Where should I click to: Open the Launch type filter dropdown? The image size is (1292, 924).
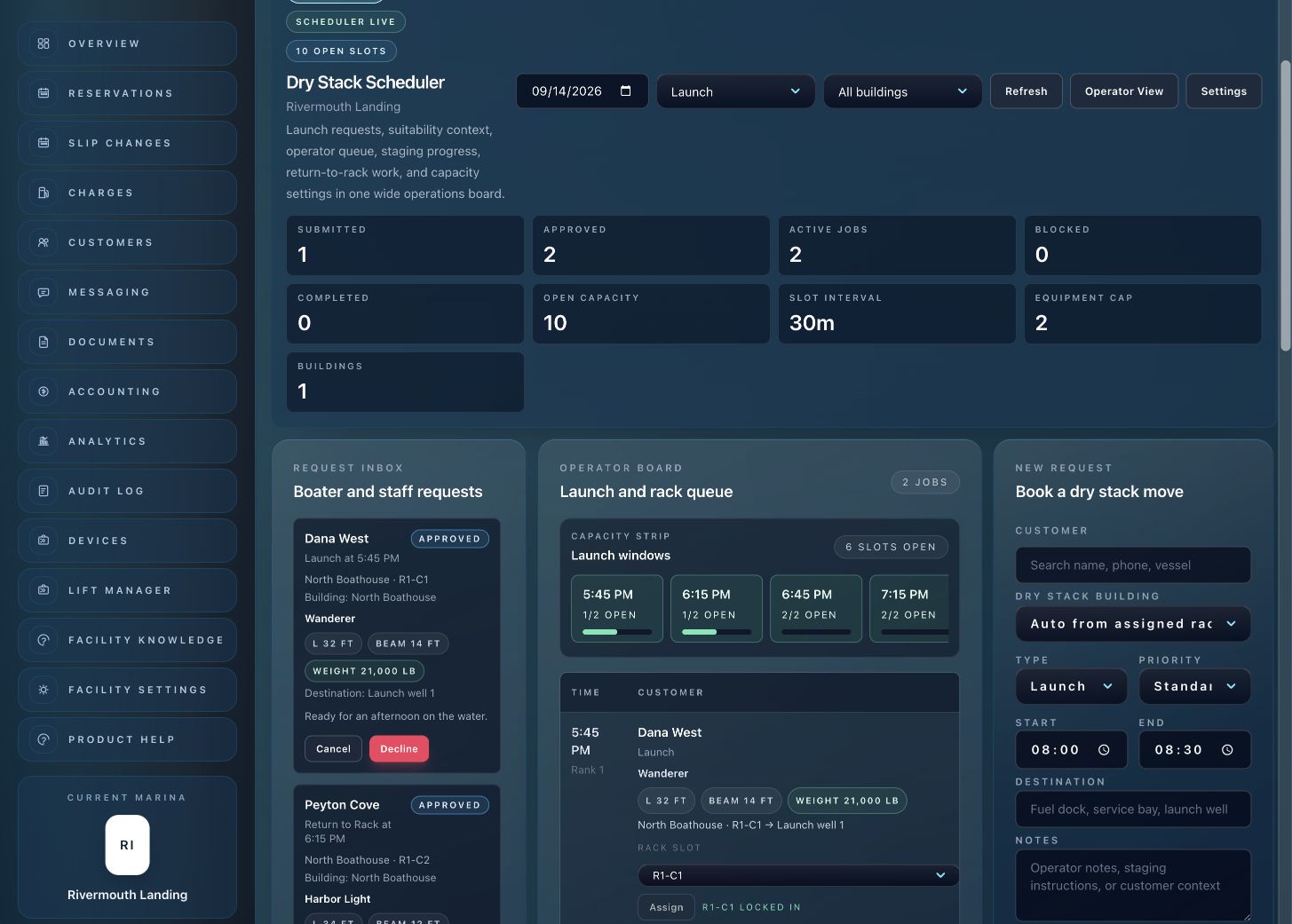click(x=735, y=91)
